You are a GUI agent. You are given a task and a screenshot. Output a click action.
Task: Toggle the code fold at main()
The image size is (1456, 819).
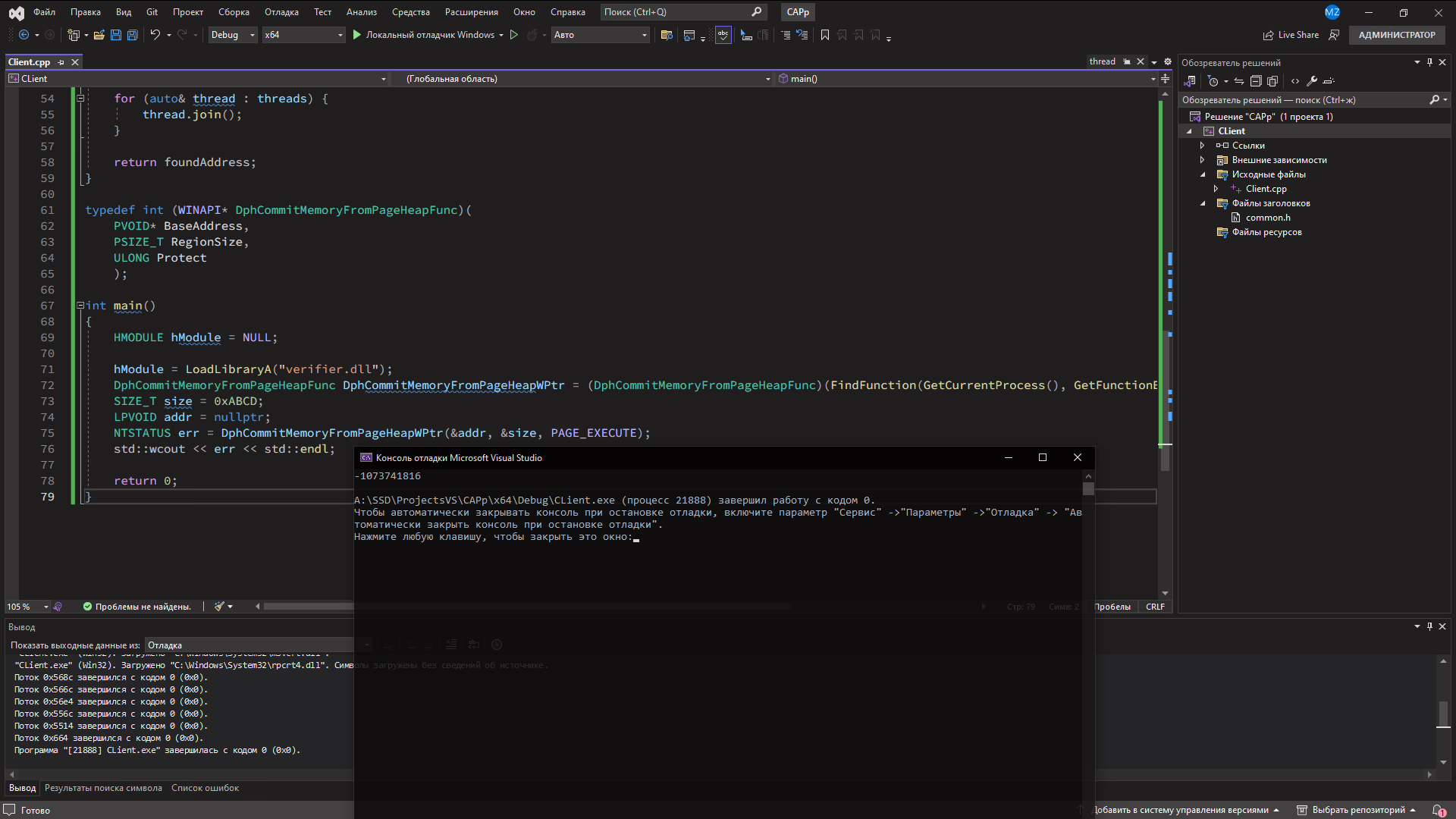[80, 306]
